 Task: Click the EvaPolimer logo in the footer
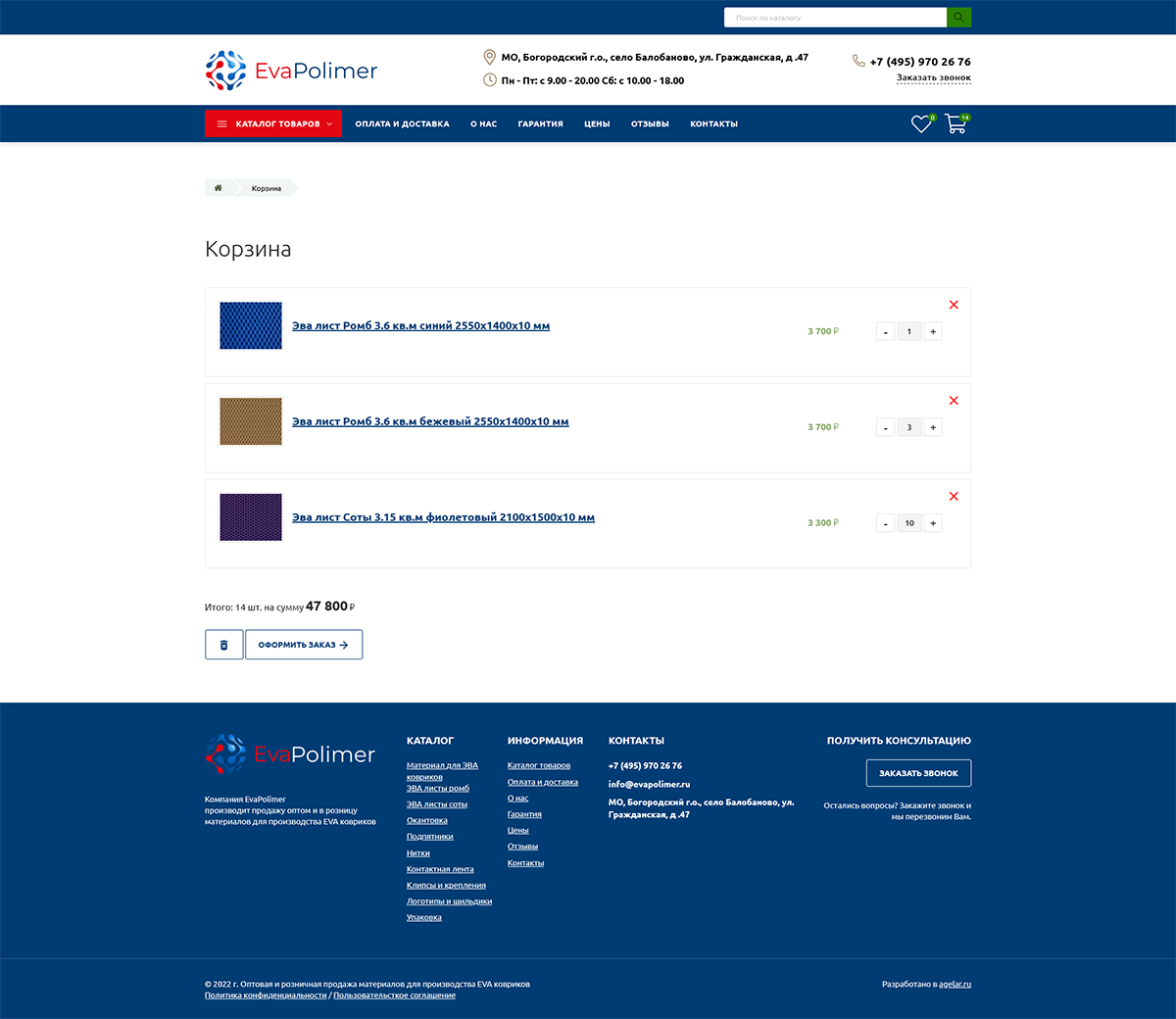pos(291,754)
